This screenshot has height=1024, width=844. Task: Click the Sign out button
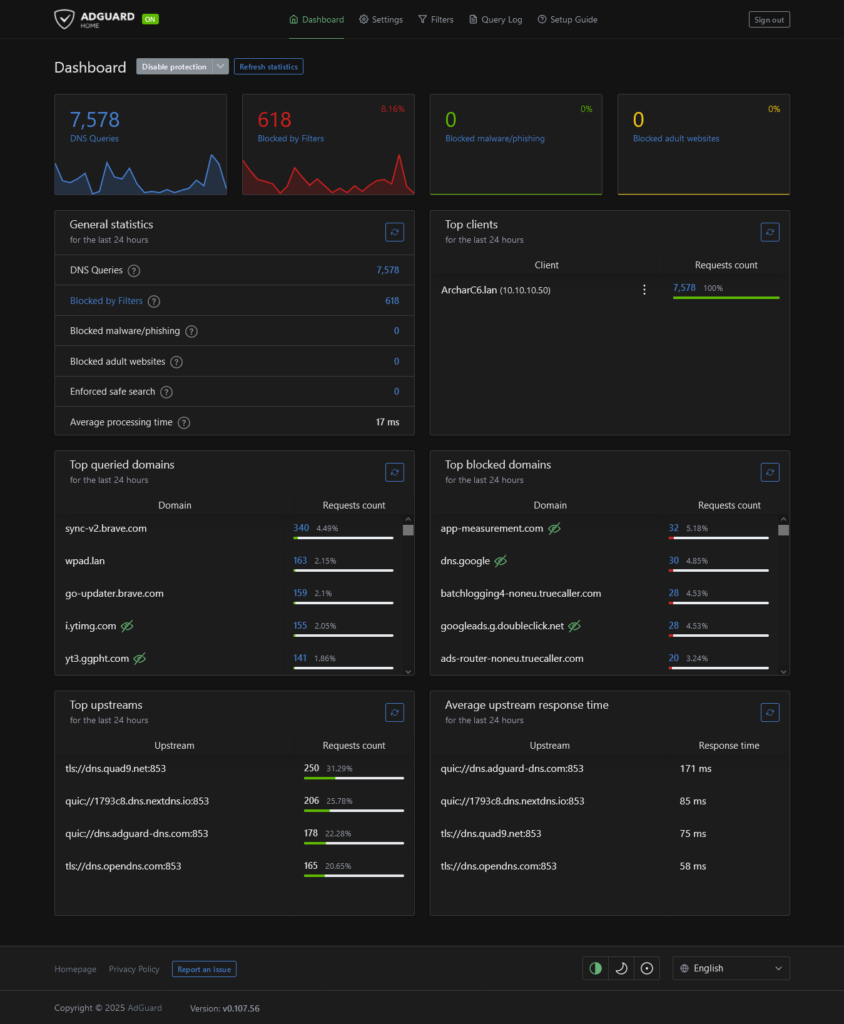769,19
